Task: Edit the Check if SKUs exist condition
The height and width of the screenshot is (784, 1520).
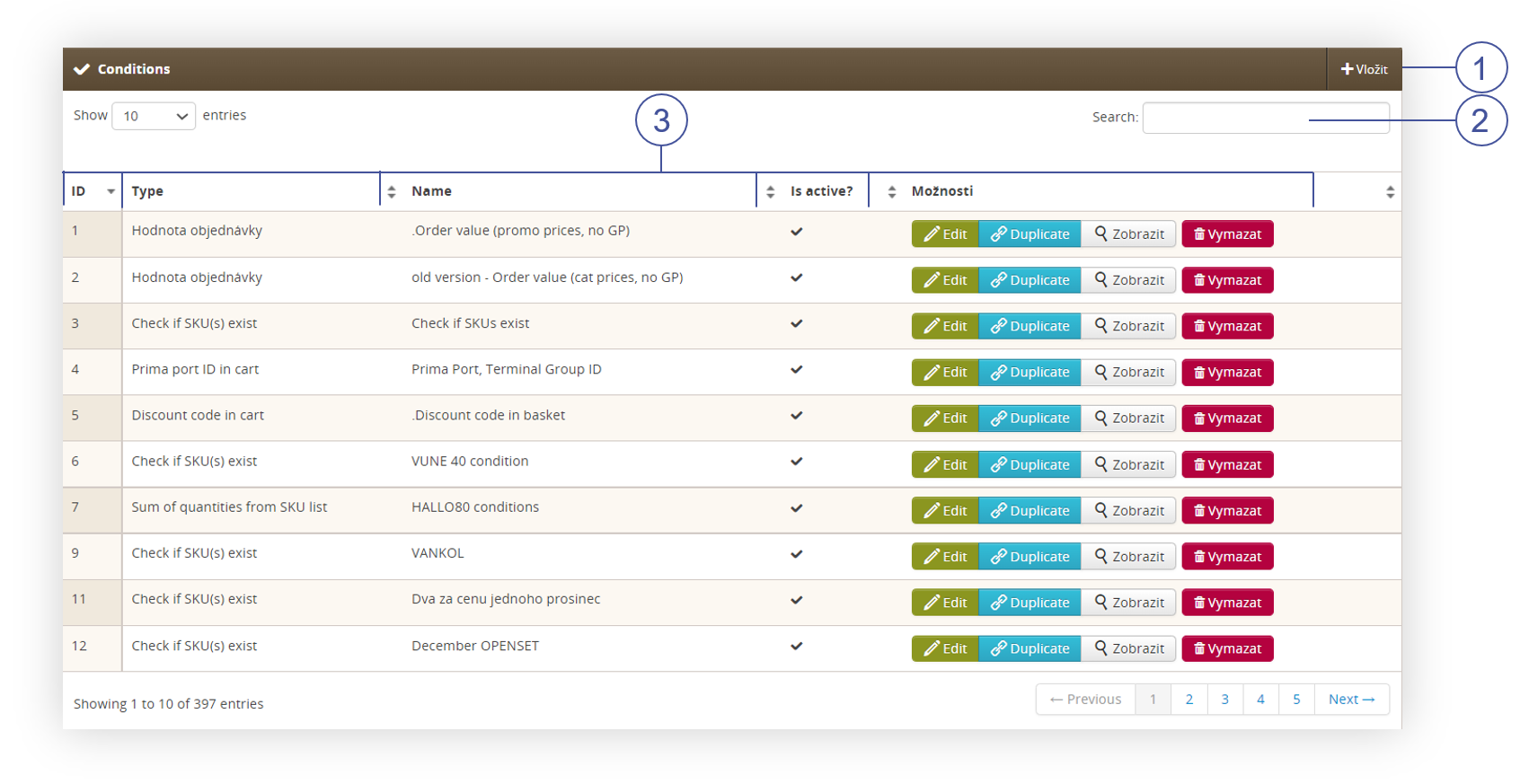Action: (945, 326)
